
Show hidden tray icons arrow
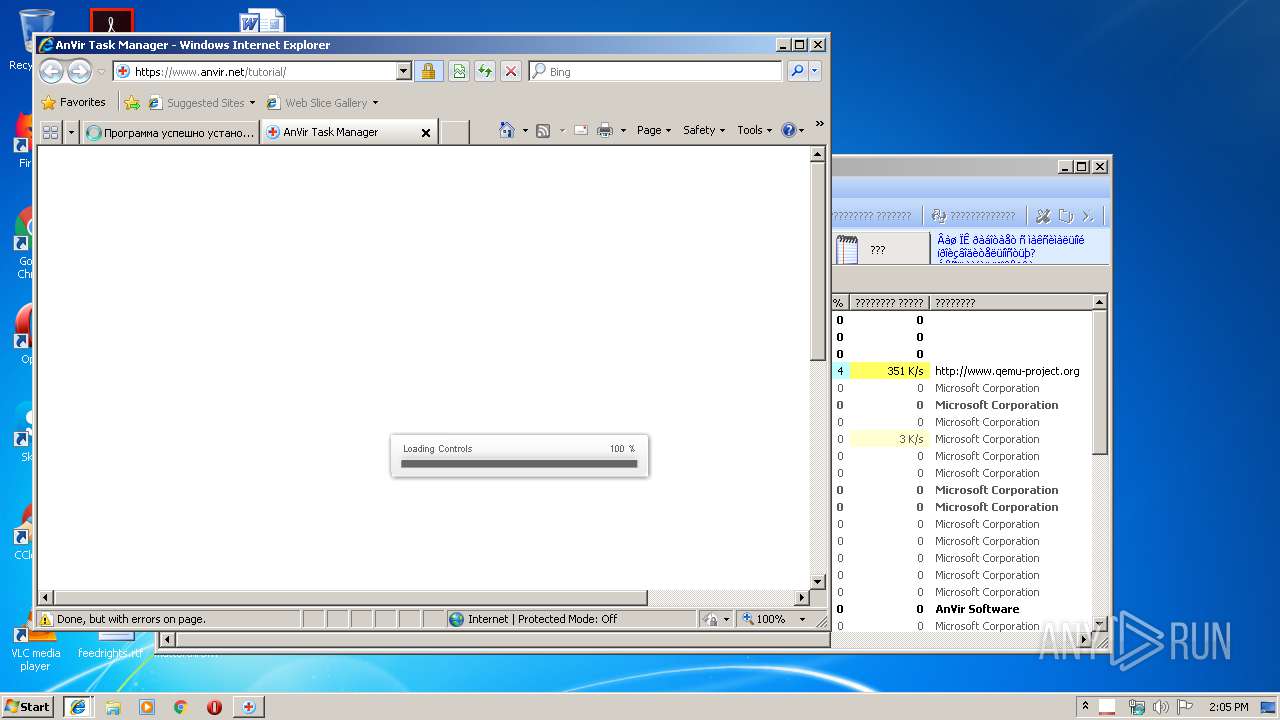1085,706
